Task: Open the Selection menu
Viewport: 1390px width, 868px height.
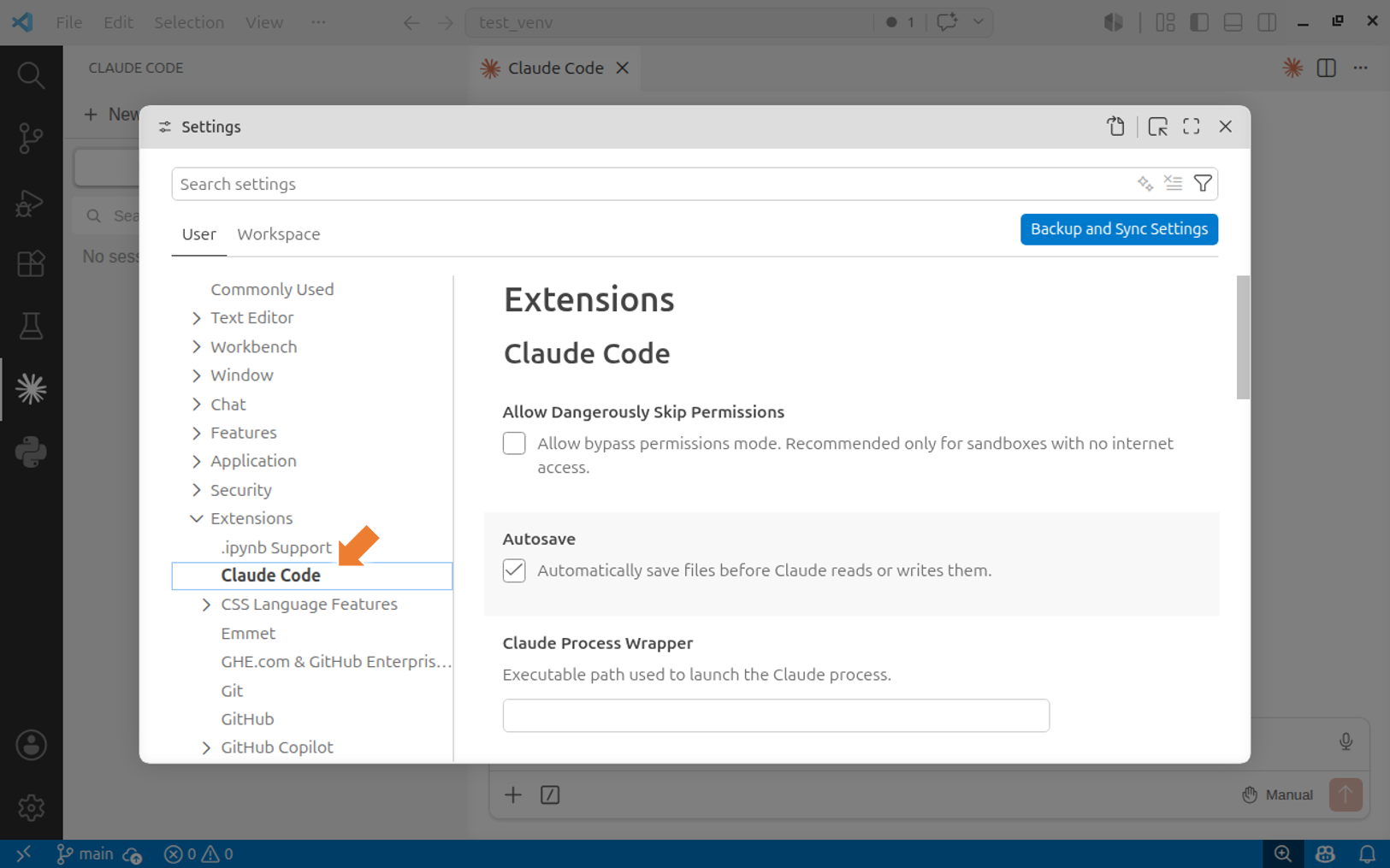Action: point(189,22)
